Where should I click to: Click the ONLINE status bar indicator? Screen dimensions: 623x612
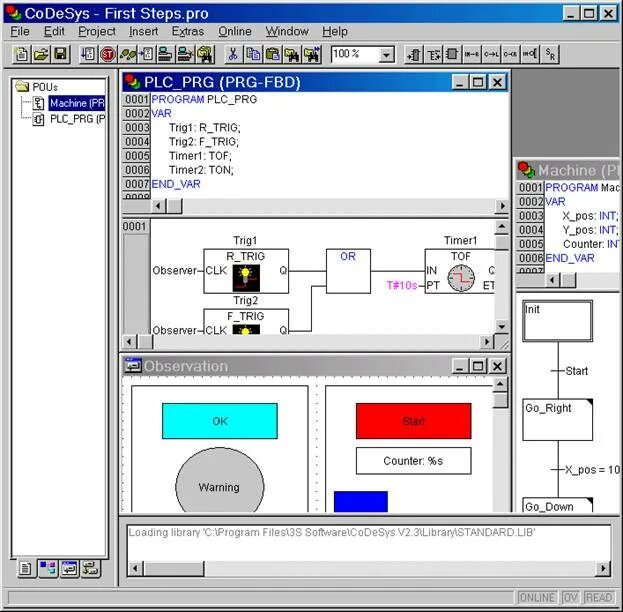(x=537, y=598)
